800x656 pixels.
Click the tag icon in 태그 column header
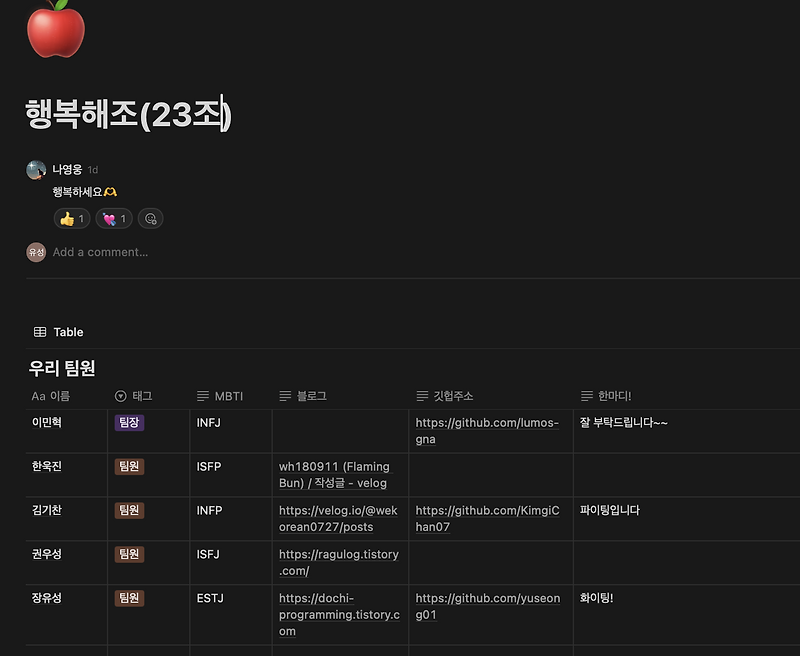[x=120, y=395]
